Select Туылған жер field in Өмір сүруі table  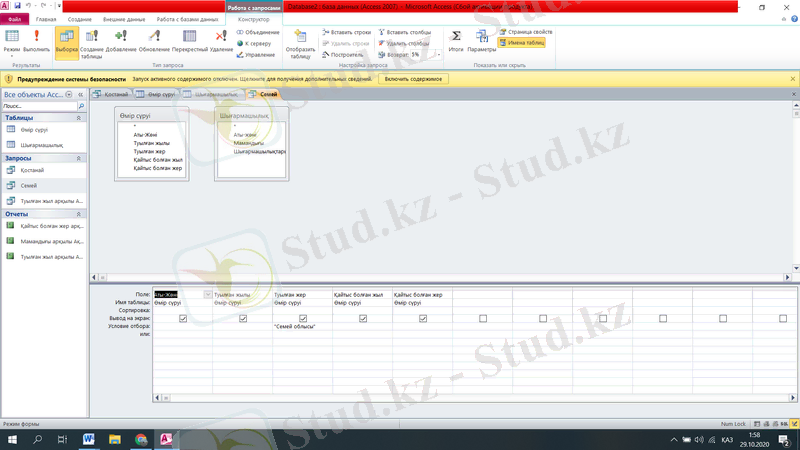149,152
